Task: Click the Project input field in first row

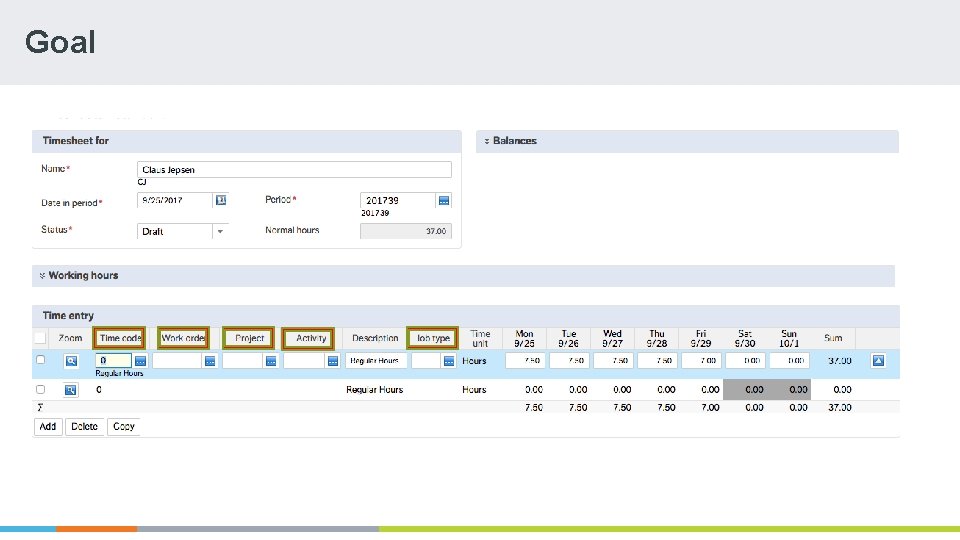Action: coord(242,361)
